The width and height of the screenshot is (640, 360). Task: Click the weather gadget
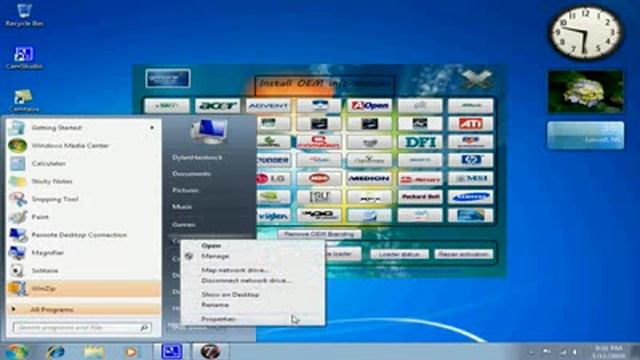[586, 135]
